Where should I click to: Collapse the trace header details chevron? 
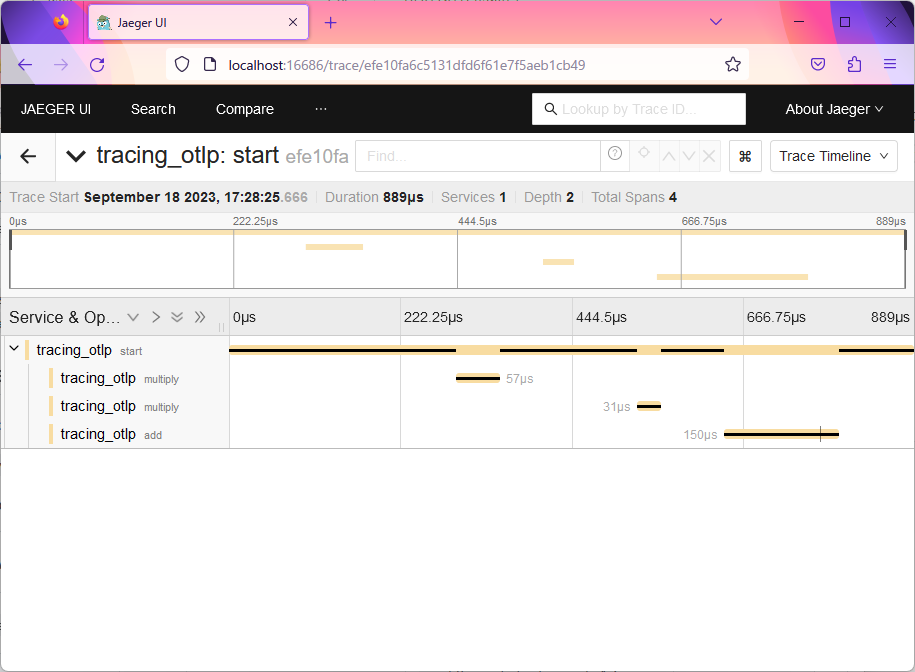pos(76,156)
